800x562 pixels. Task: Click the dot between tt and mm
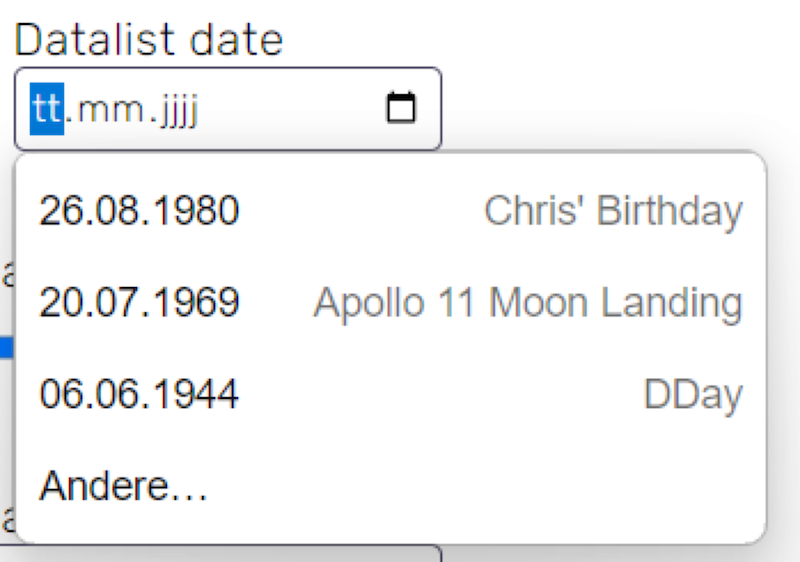[x=69, y=120]
